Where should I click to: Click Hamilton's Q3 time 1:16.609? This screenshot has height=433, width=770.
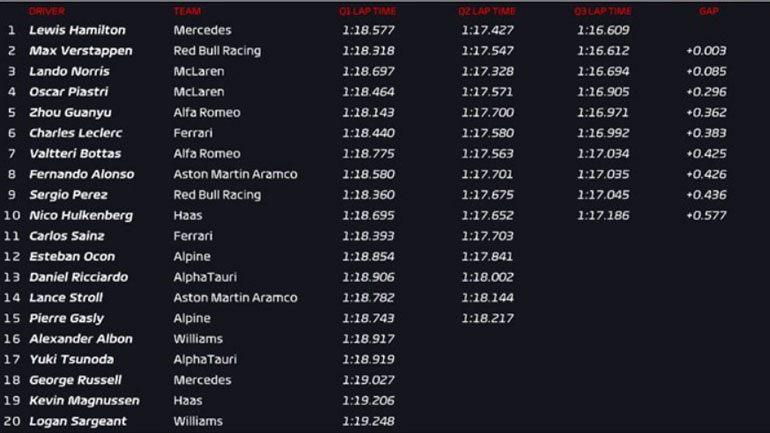coord(603,30)
